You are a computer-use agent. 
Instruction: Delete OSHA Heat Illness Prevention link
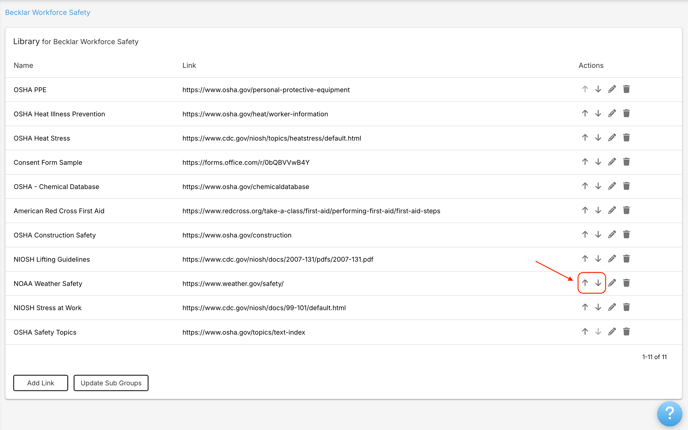point(627,113)
